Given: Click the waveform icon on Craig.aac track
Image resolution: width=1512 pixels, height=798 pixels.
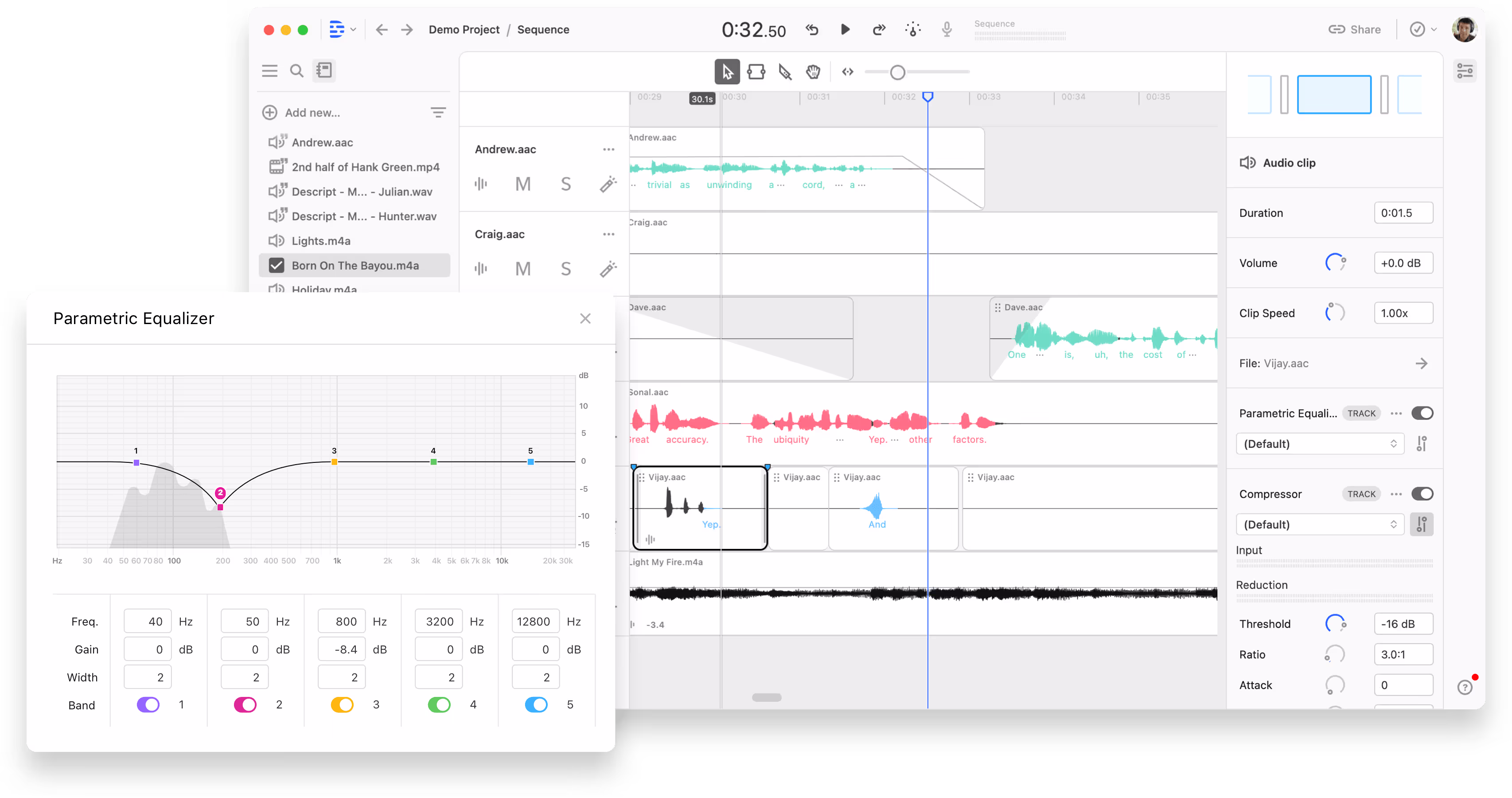Looking at the screenshot, I should coord(481,269).
